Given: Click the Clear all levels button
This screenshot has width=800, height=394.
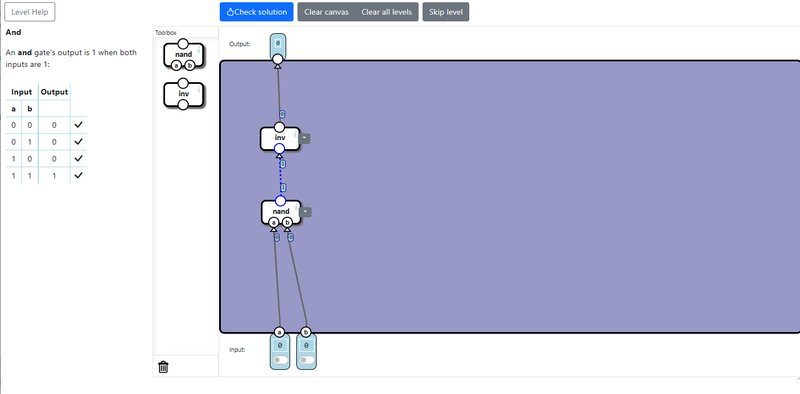Looking at the screenshot, I should coord(387,12).
